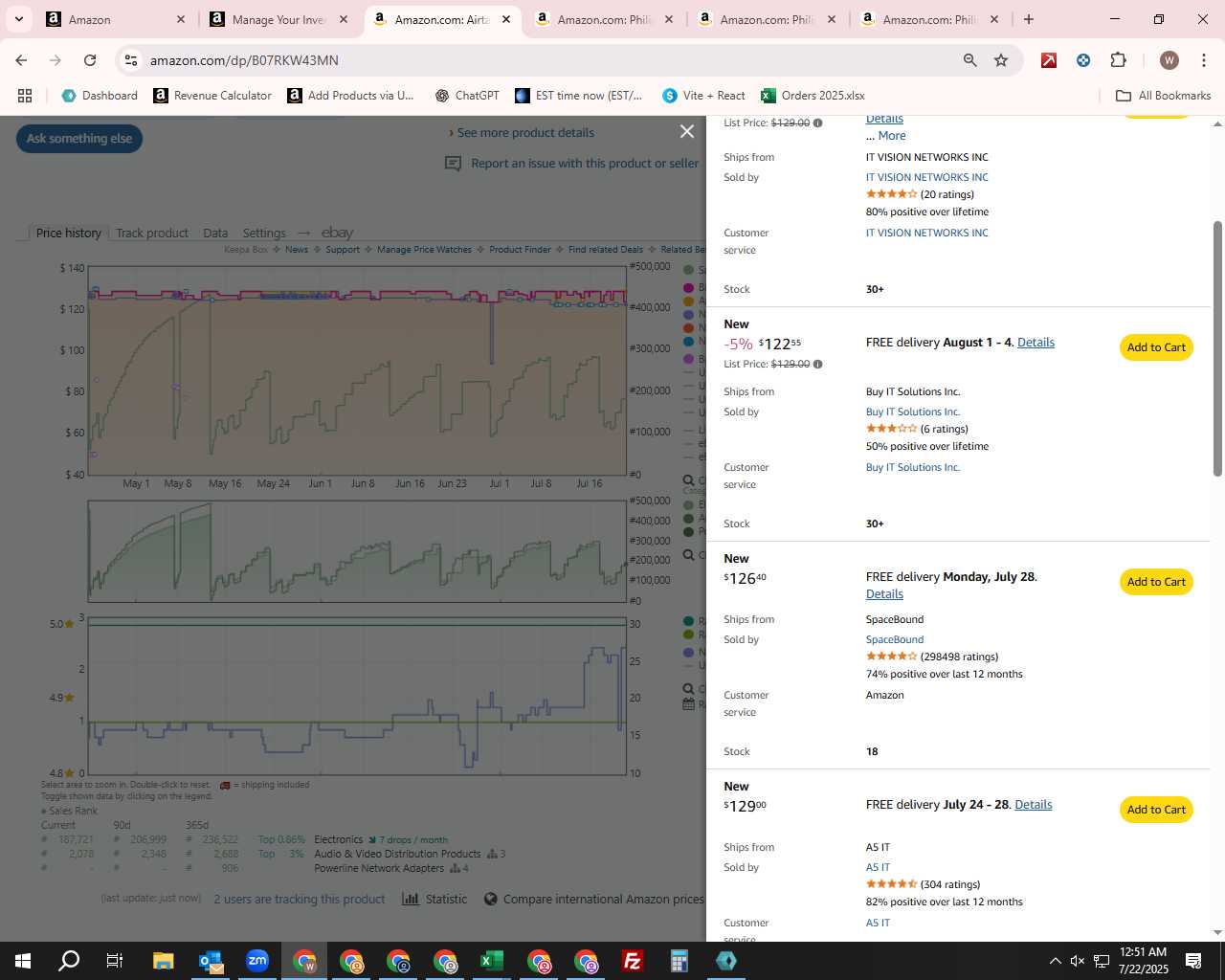Open Keepa Product Finder link
This screenshot has height=980, width=1225.
coord(520,250)
